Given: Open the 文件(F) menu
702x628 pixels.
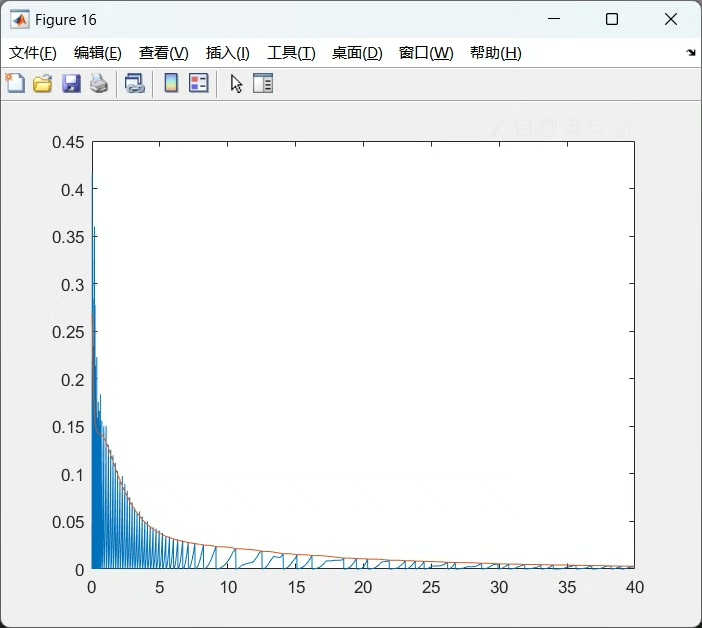Looking at the screenshot, I should point(33,53).
